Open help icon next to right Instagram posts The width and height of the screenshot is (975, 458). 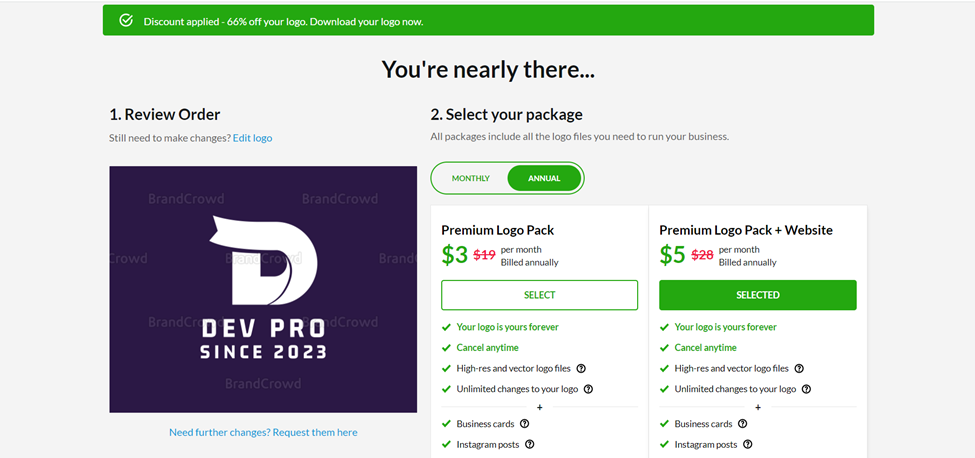(748, 444)
